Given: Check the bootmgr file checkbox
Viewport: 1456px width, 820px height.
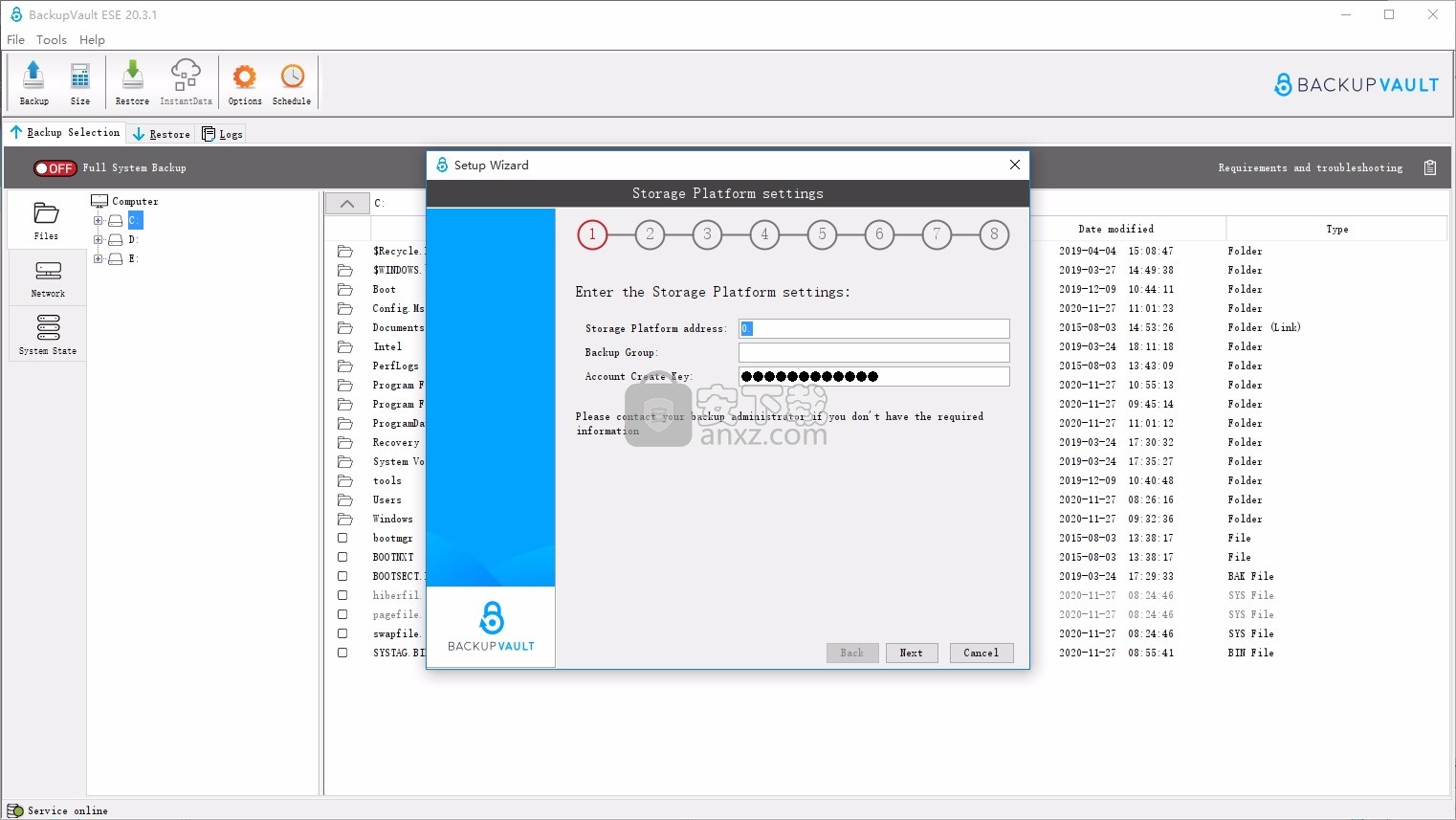Looking at the screenshot, I should point(342,538).
